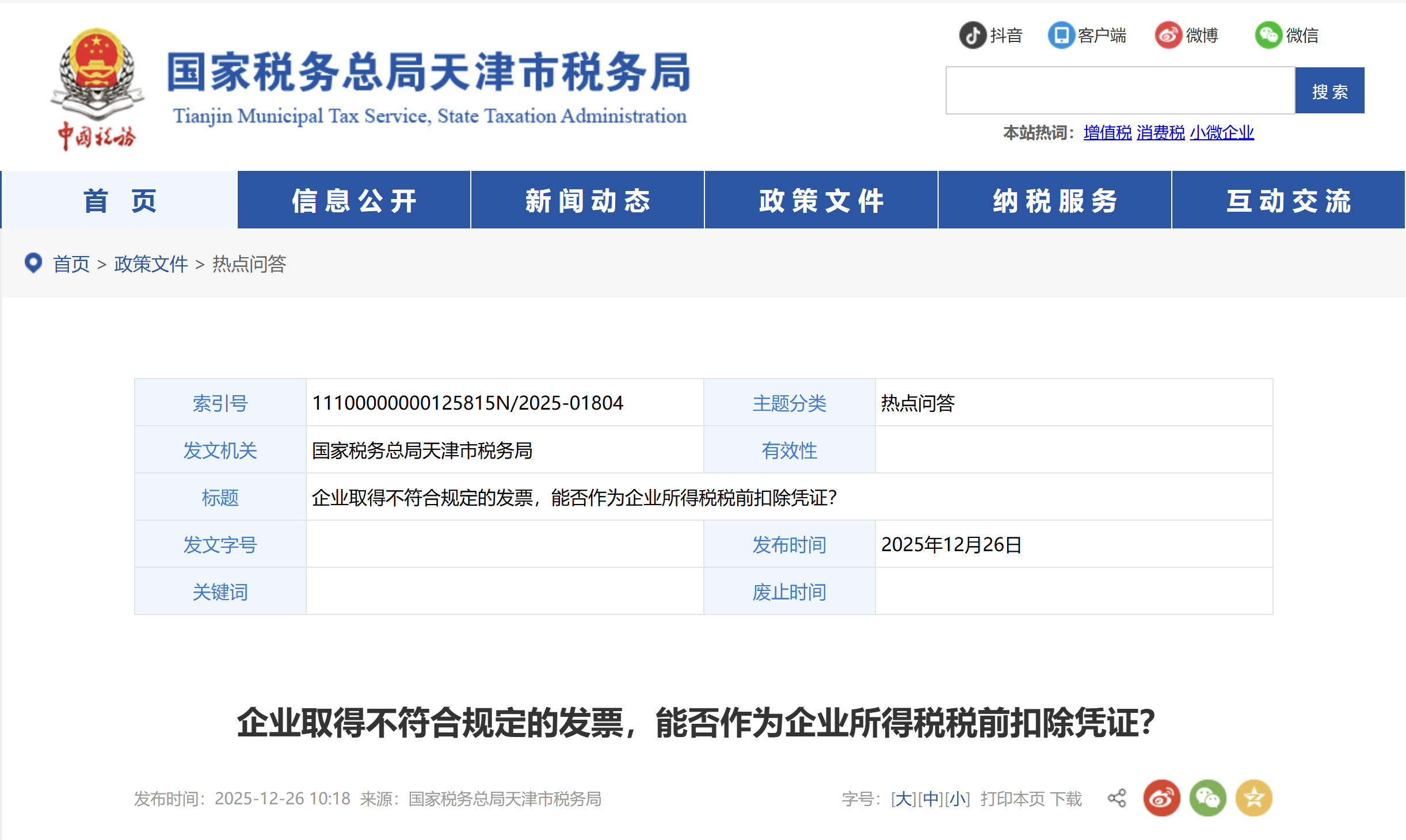The width and height of the screenshot is (1406, 840).
Task: Click the 发文机关 value 国家税务总局天津市税务局
Action: [x=422, y=450]
